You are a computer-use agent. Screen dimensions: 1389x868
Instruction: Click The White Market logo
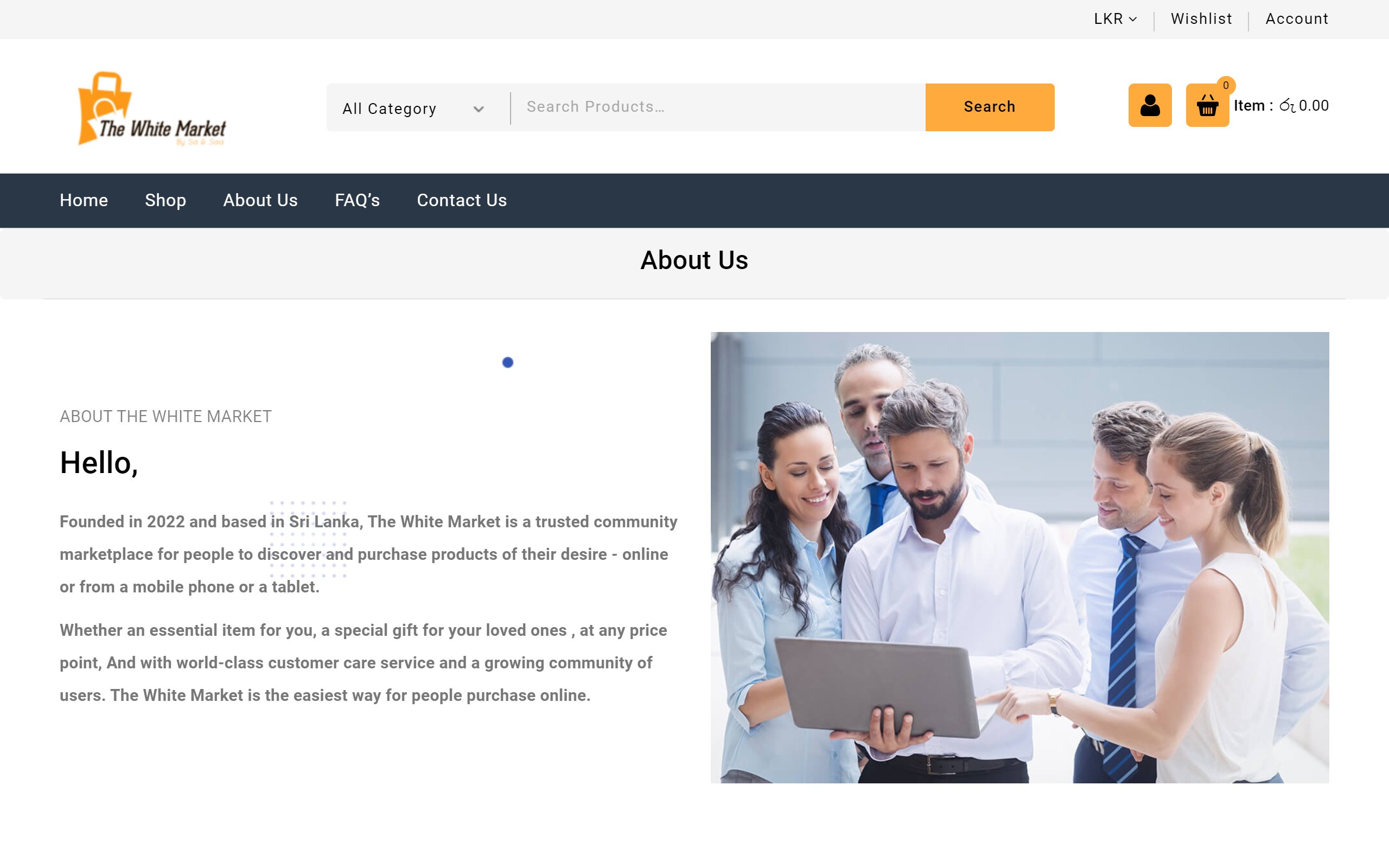(x=151, y=108)
